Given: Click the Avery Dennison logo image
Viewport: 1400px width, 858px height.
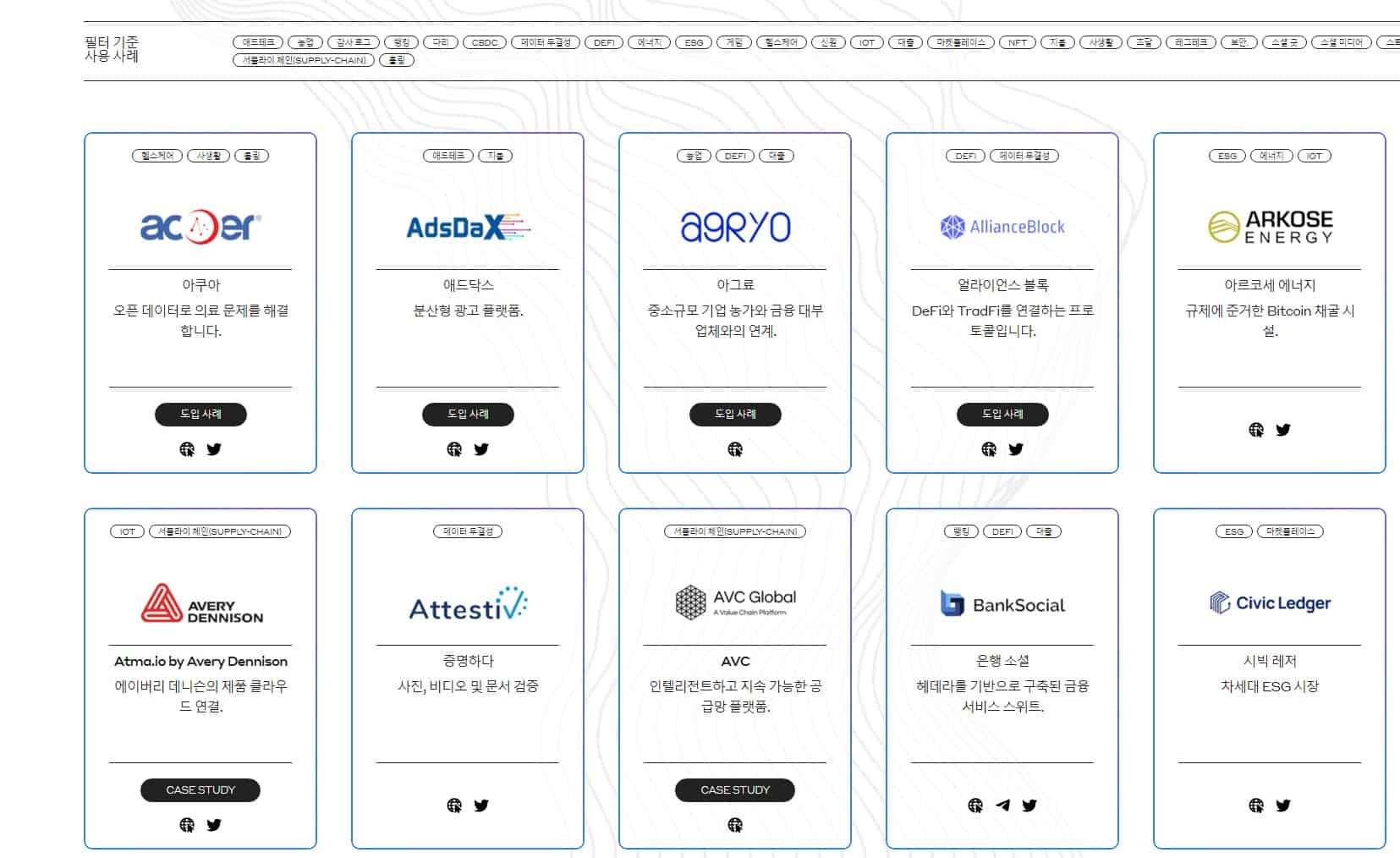Looking at the screenshot, I should (201, 603).
